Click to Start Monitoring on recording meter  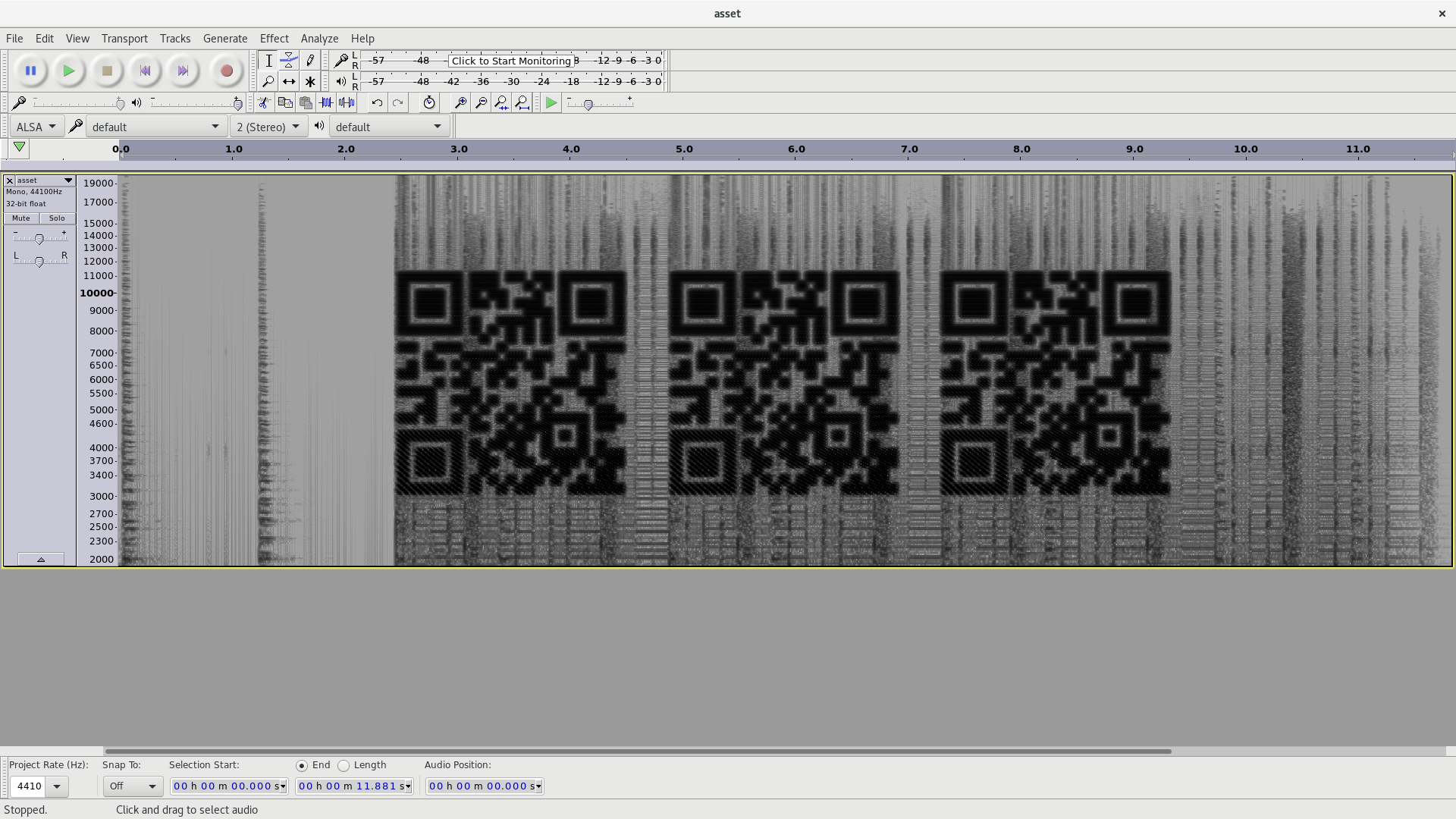[511, 61]
